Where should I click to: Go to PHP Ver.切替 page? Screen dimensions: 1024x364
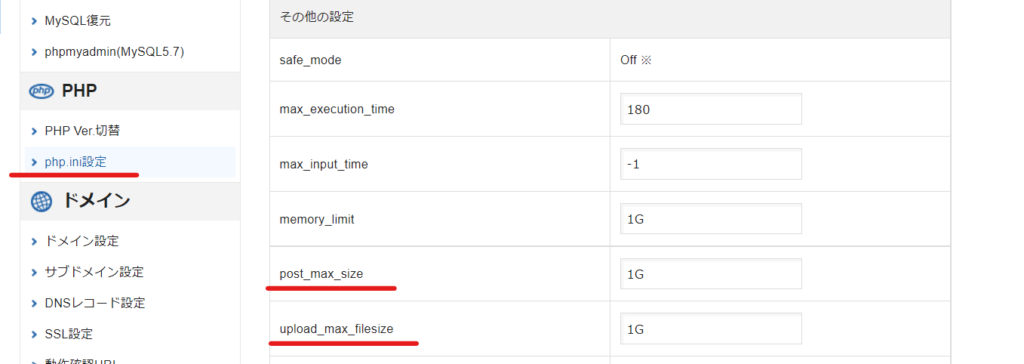pyautogui.click(x=82, y=131)
